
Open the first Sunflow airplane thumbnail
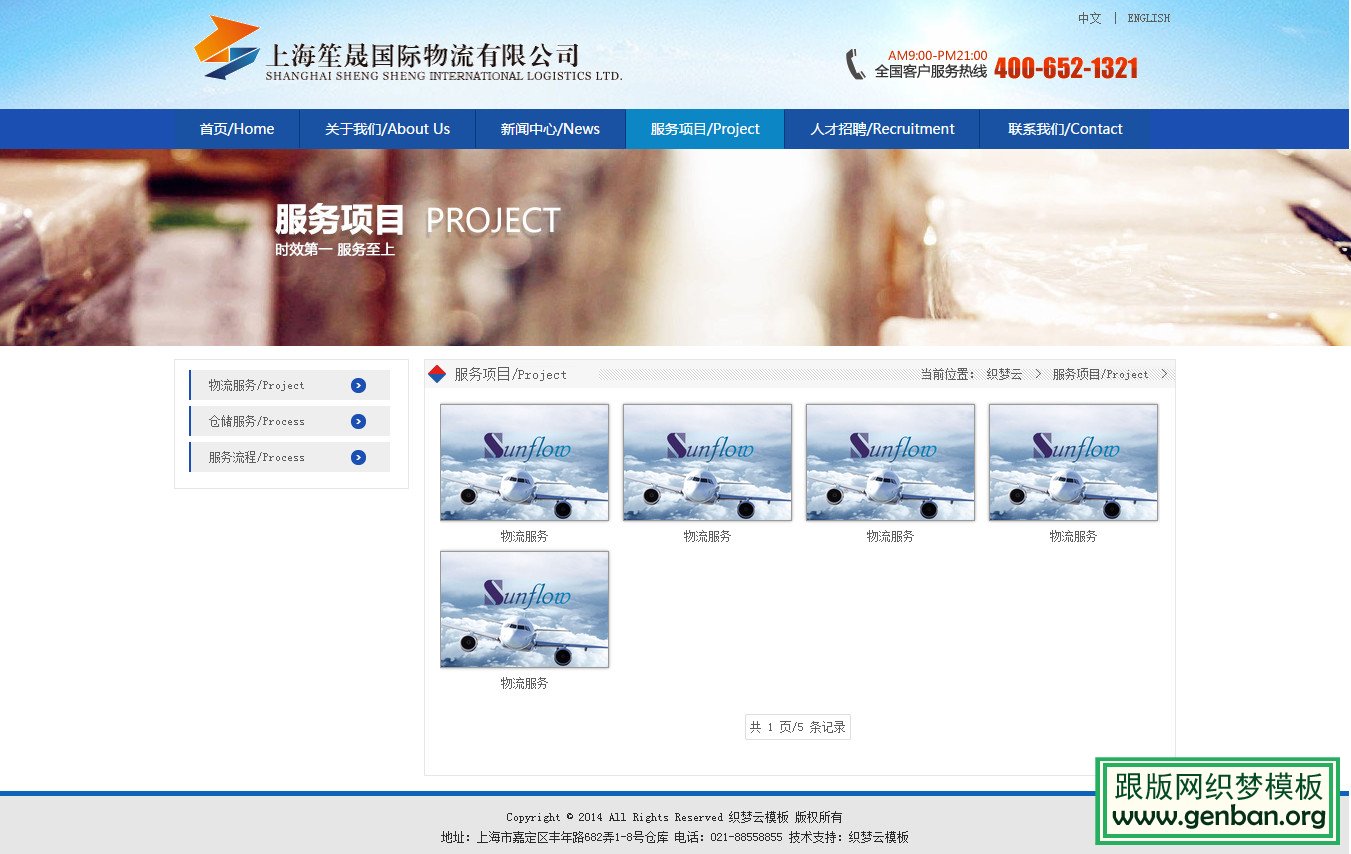pyautogui.click(x=524, y=462)
